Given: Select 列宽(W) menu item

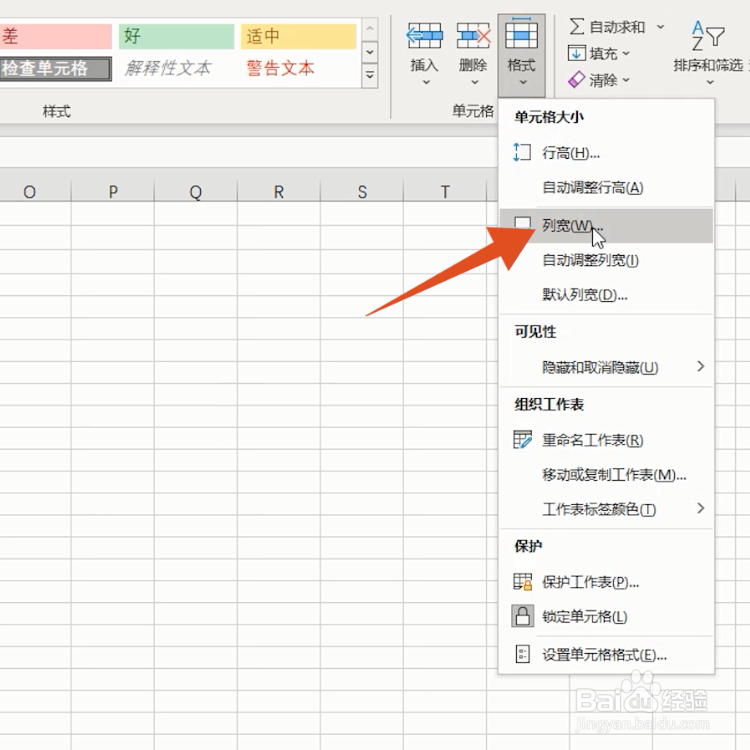Looking at the screenshot, I should pyautogui.click(x=606, y=225).
